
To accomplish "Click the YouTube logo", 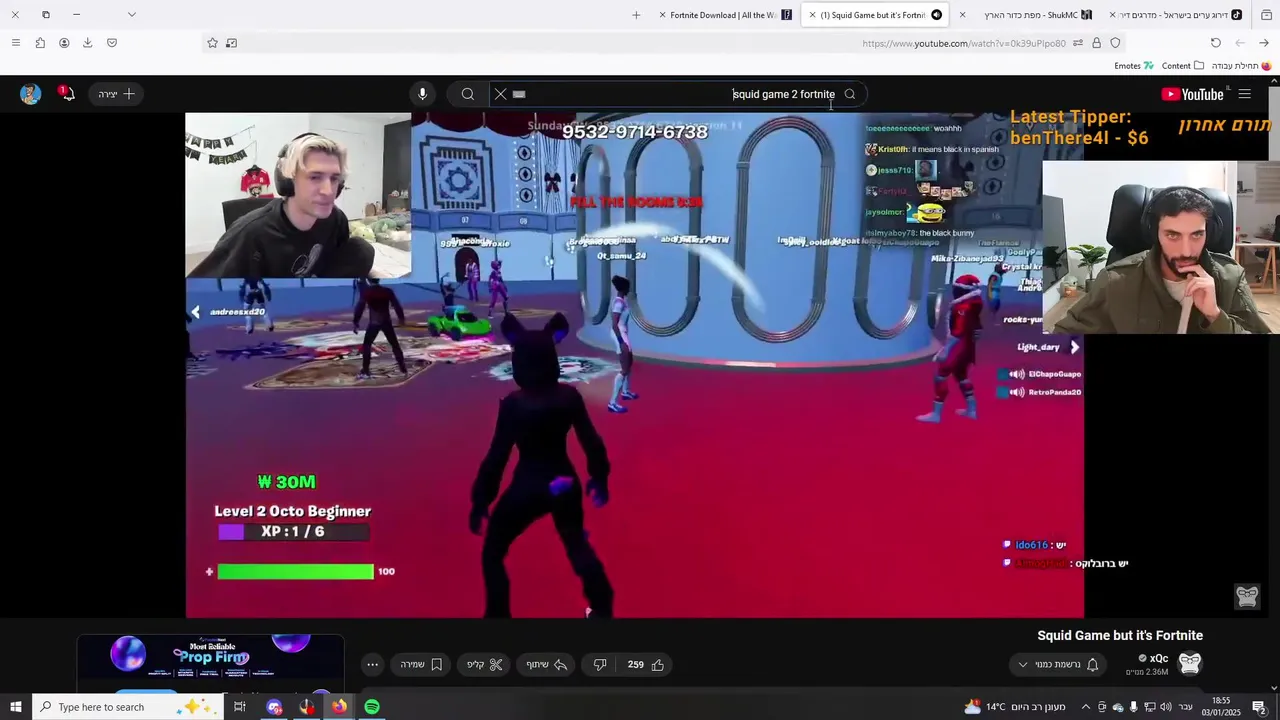I will [1192, 94].
